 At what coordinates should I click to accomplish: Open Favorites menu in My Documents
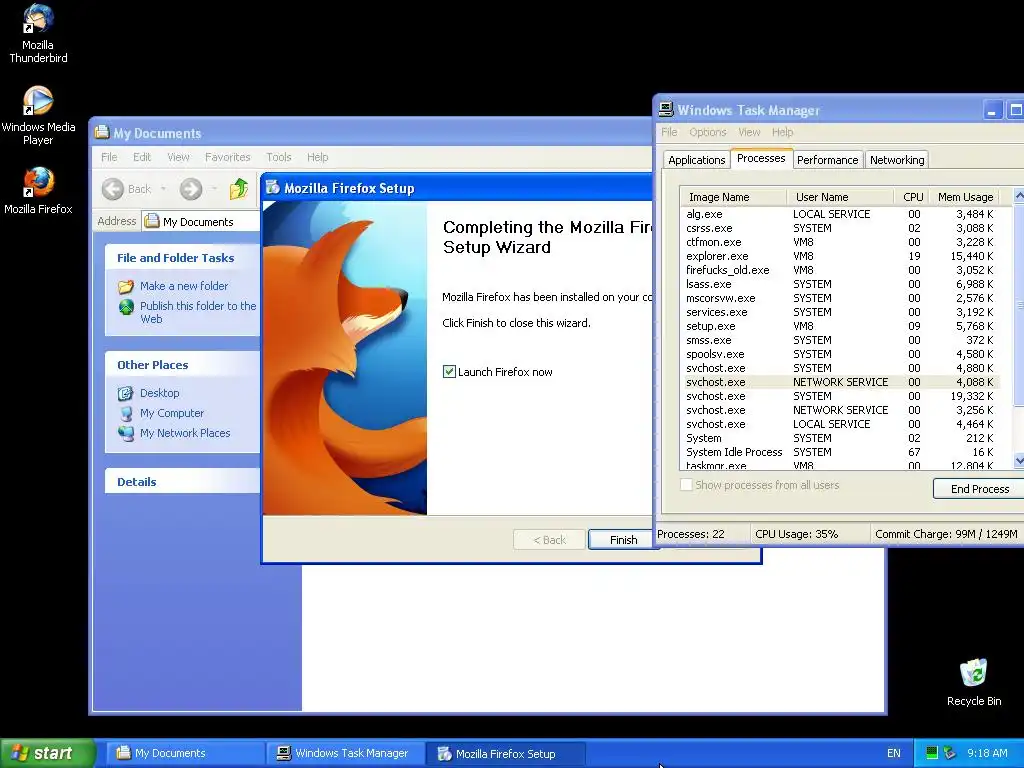(227, 157)
